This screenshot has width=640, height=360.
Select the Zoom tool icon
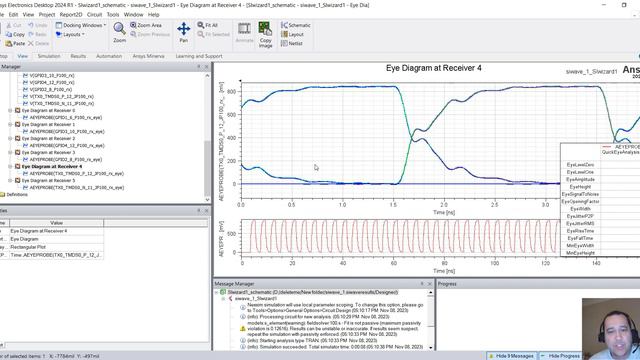[x=119, y=29]
